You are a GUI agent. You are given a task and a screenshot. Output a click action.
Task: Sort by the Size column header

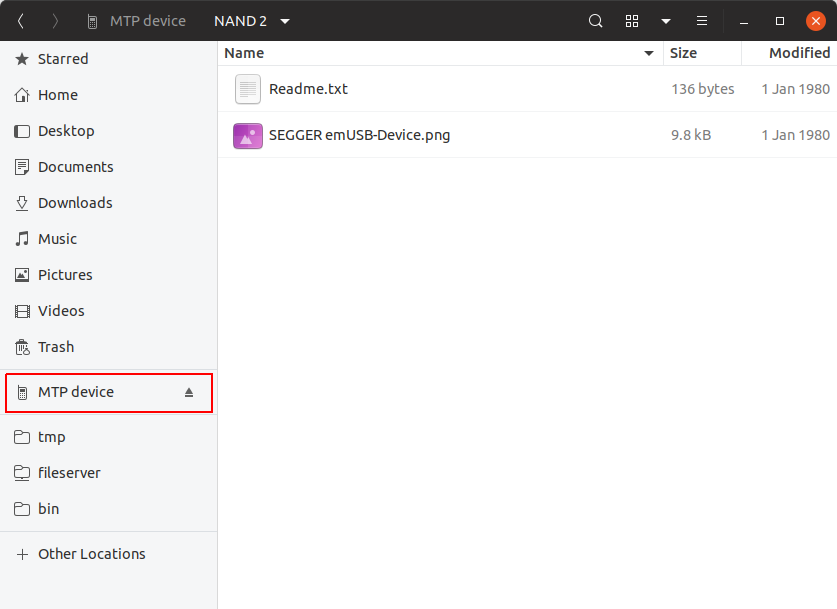684,53
